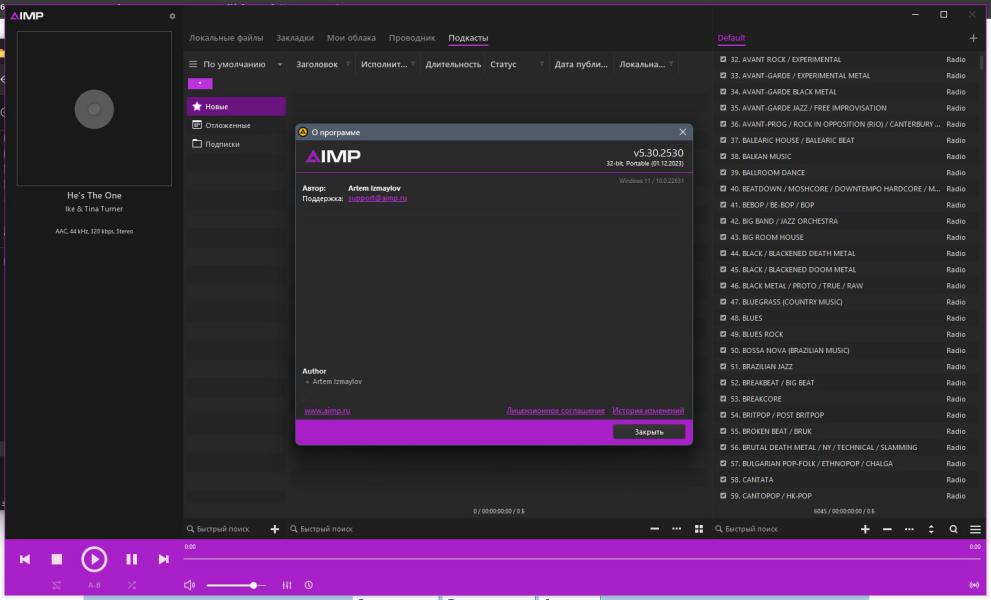Click the album art placeholder
Viewport: 991px width, 600px height.
pos(94,109)
